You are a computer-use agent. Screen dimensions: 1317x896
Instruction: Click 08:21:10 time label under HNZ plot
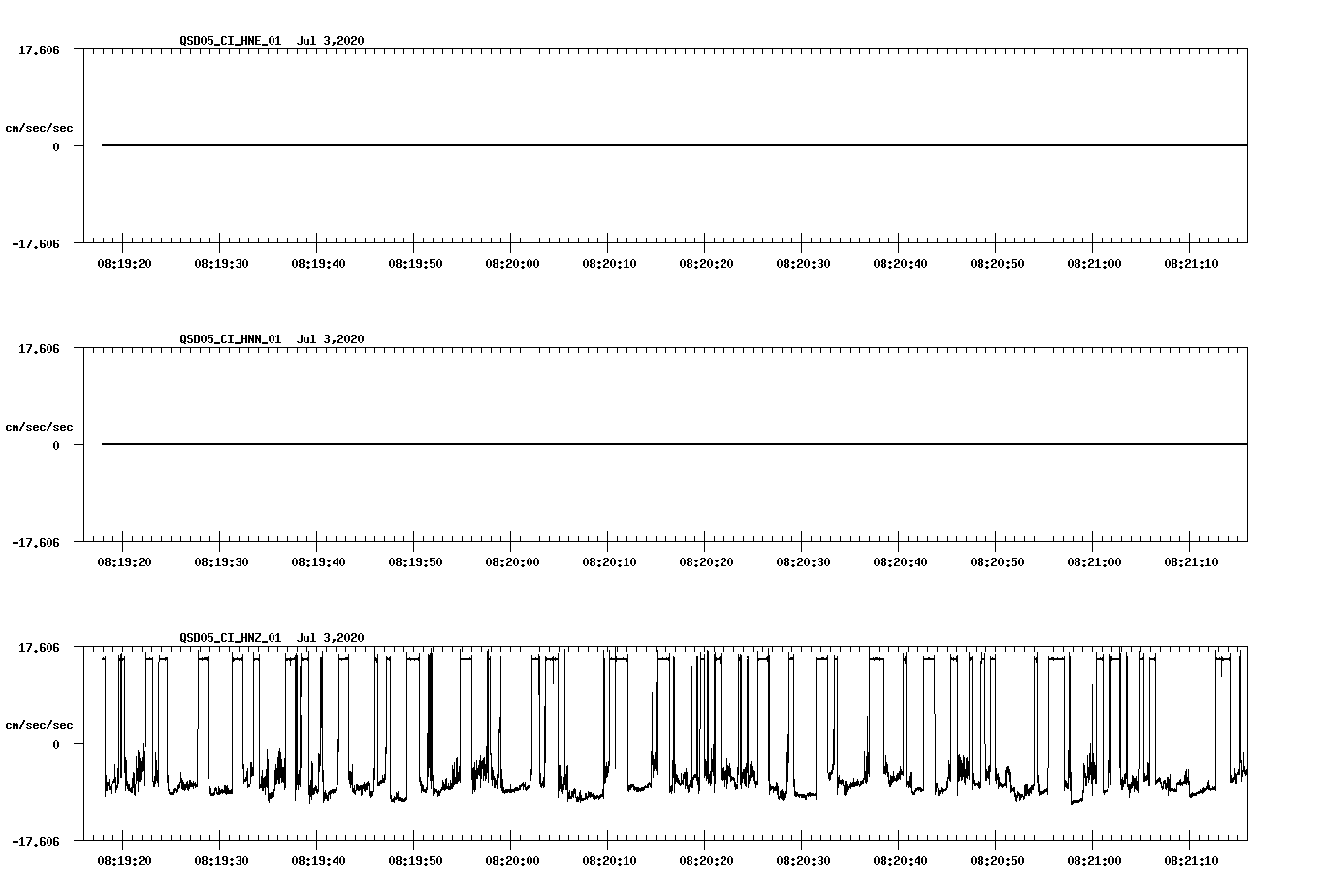tap(1191, 860)
